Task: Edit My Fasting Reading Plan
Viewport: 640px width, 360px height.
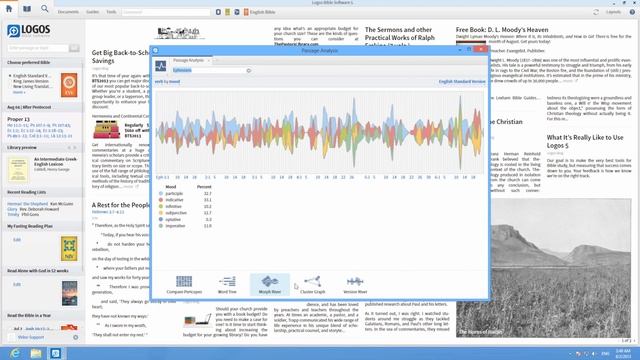Action: pyautogui.click(x=17, y=240)
